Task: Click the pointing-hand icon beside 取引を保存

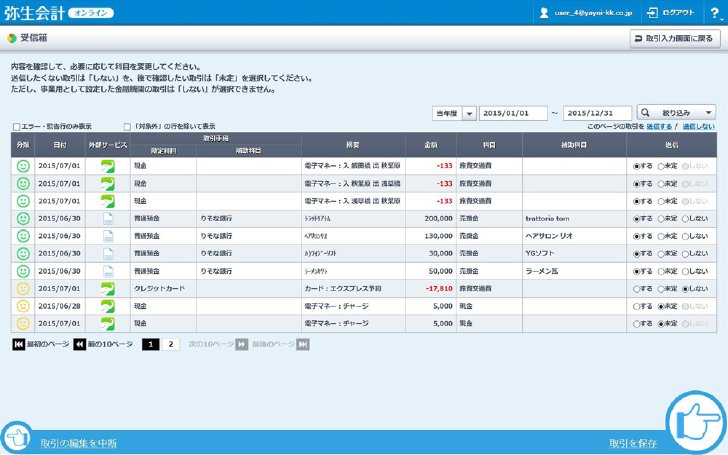Action: 697,422
